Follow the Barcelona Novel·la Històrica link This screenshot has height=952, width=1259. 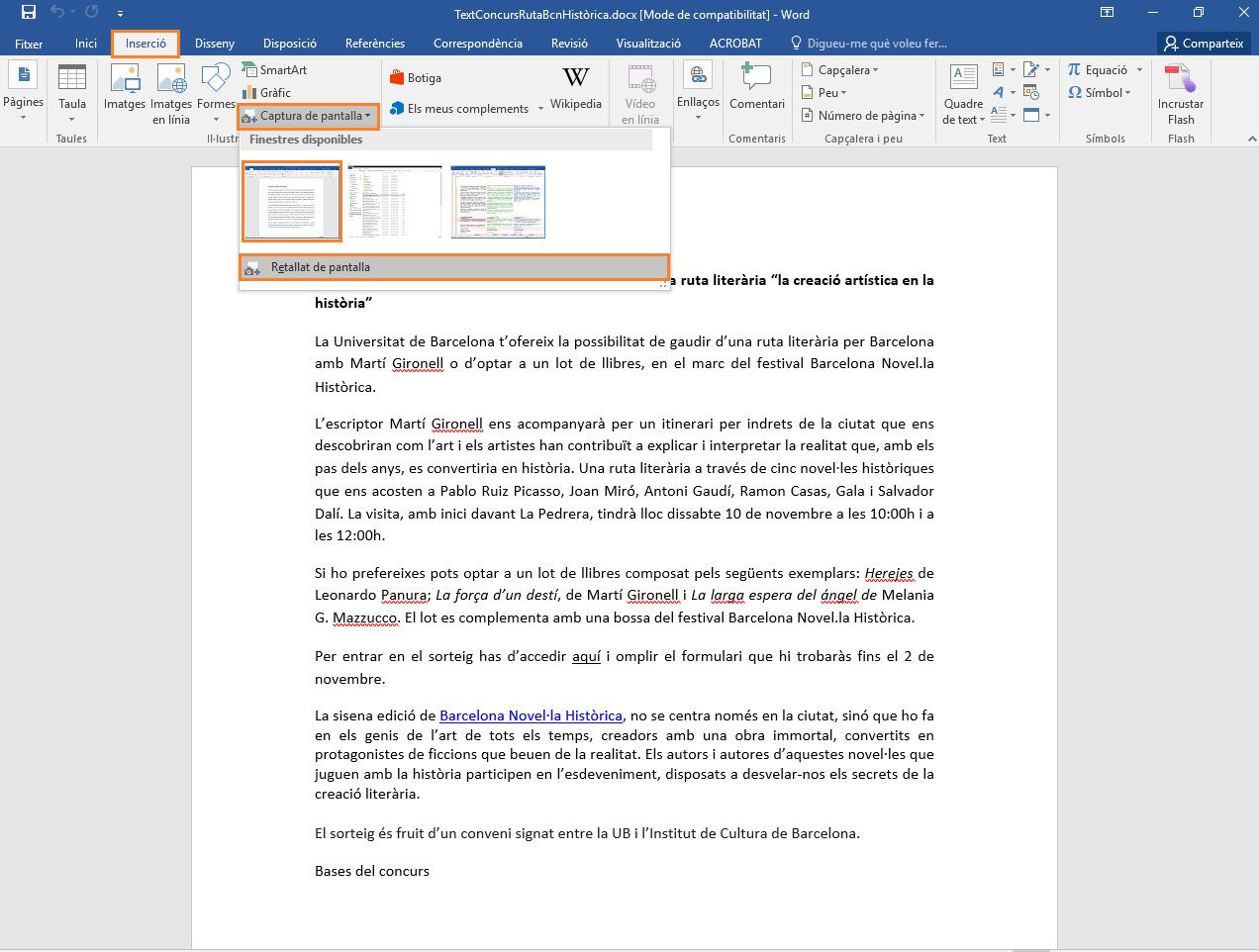coord(531,715)
